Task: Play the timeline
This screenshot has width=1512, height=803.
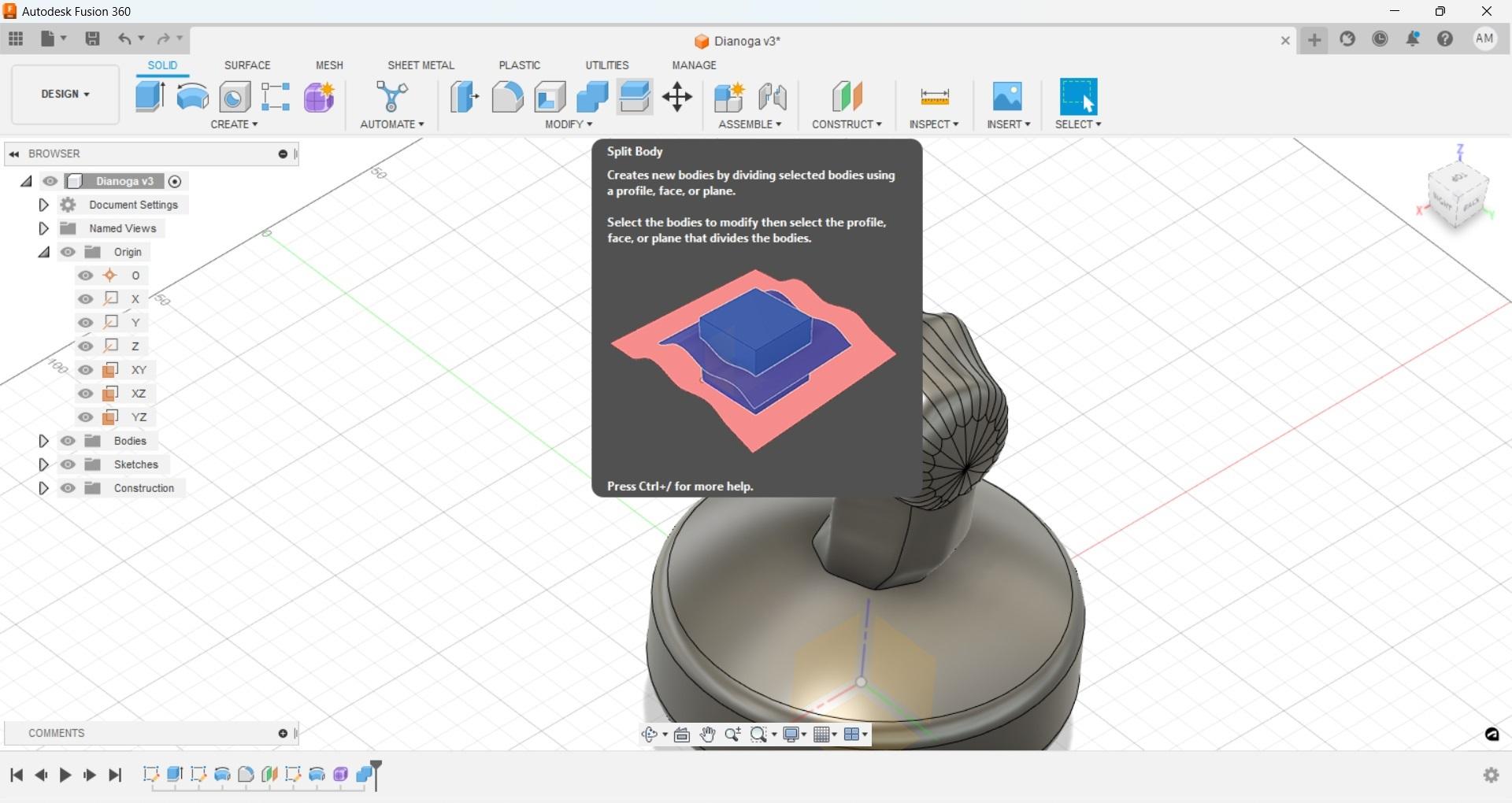Action: [x=65, y=775]
